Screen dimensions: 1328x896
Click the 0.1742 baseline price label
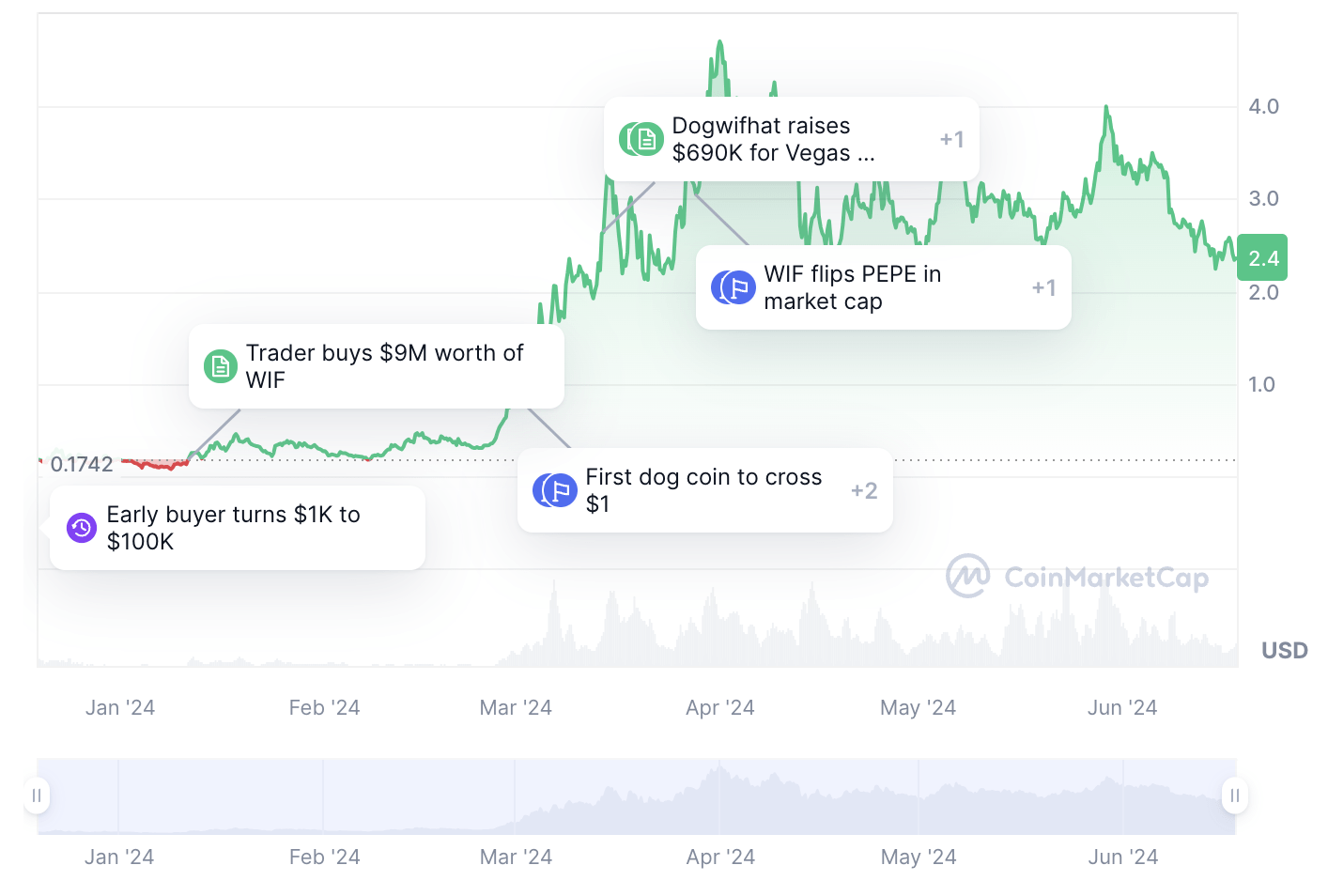83,464
